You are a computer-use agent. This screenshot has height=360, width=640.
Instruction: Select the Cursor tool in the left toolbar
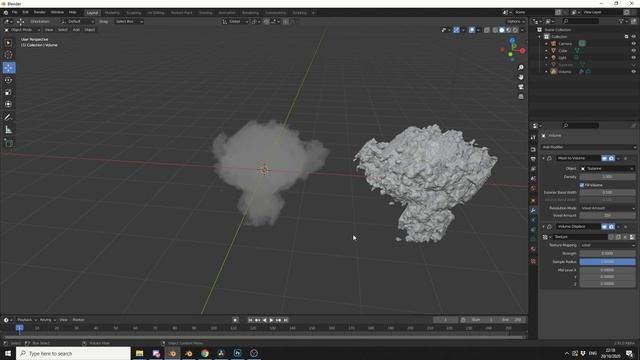pos(8,55)
